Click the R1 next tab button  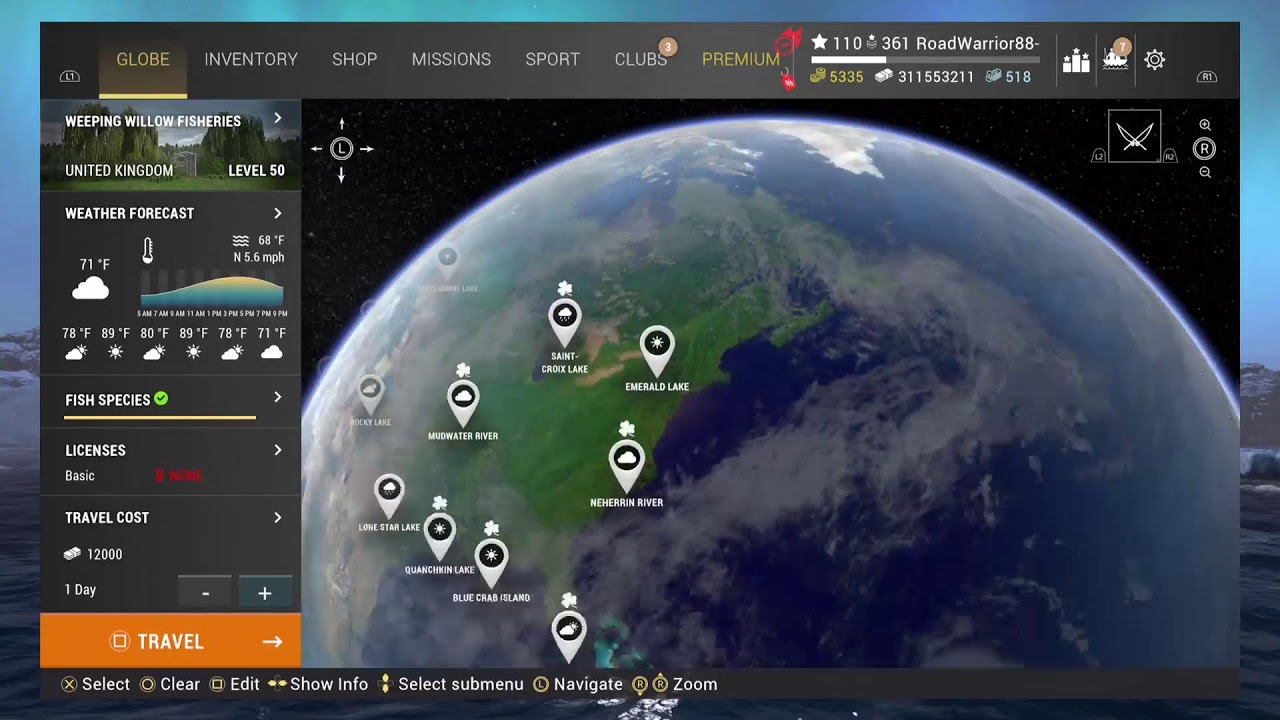pyautogui.click(x=1207, y=77)
